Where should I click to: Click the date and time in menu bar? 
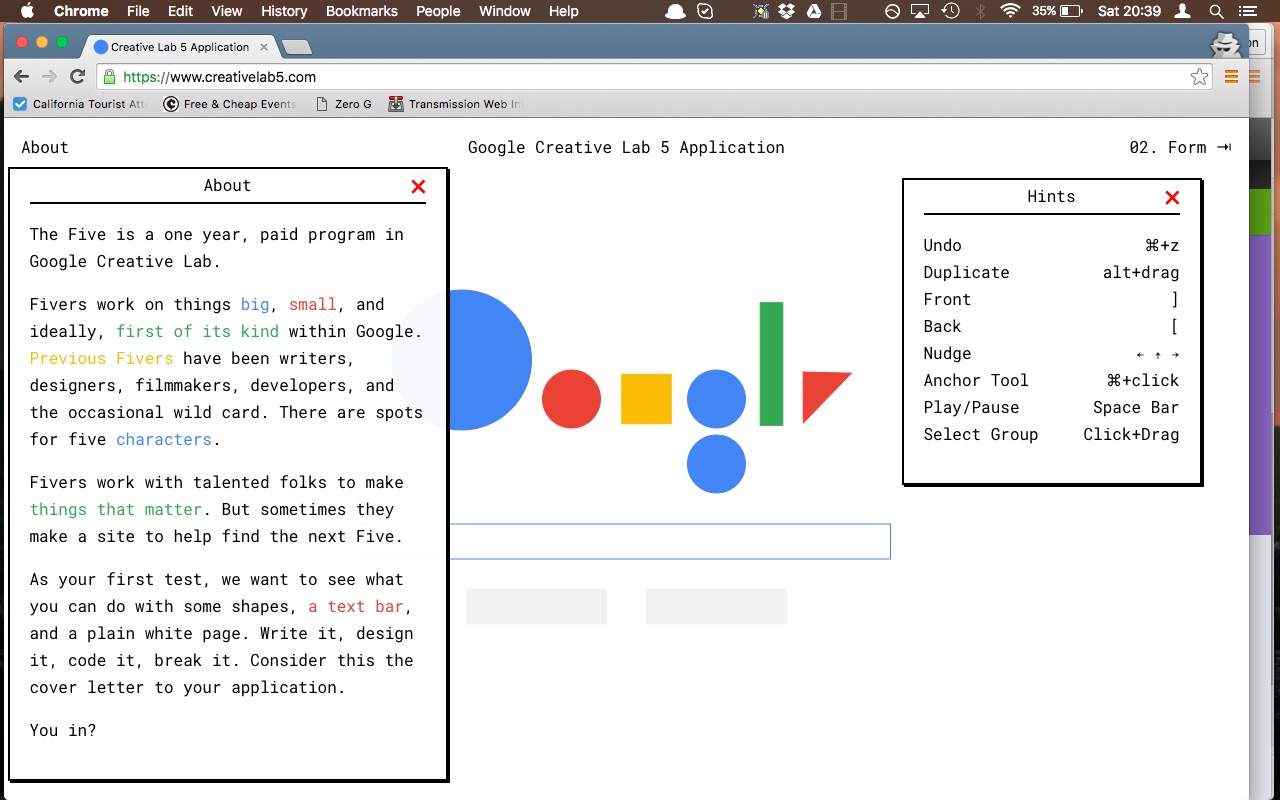(1130, 11)
